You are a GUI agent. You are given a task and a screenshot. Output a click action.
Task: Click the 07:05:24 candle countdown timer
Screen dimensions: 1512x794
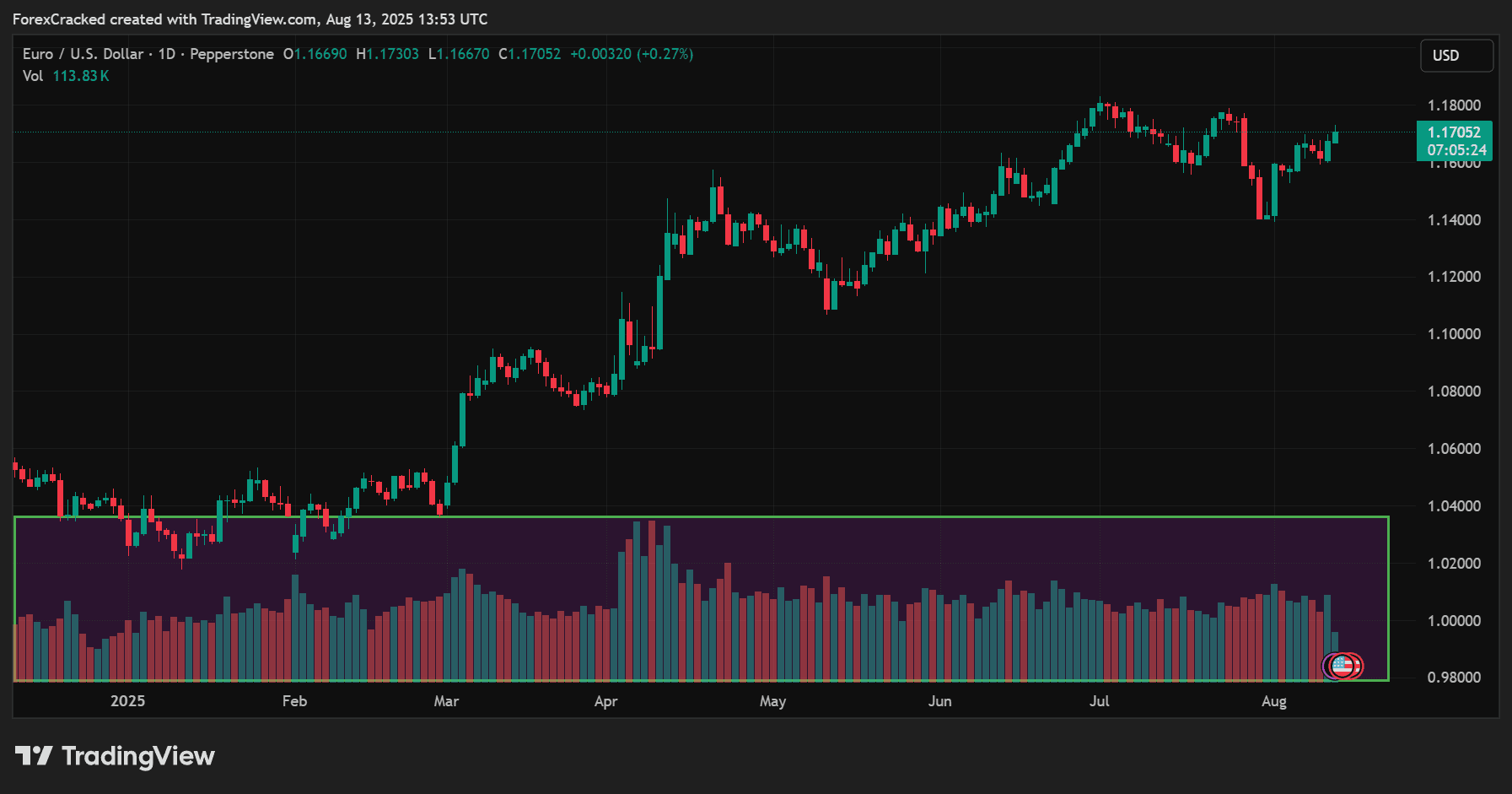click(x=1456, y=149)
